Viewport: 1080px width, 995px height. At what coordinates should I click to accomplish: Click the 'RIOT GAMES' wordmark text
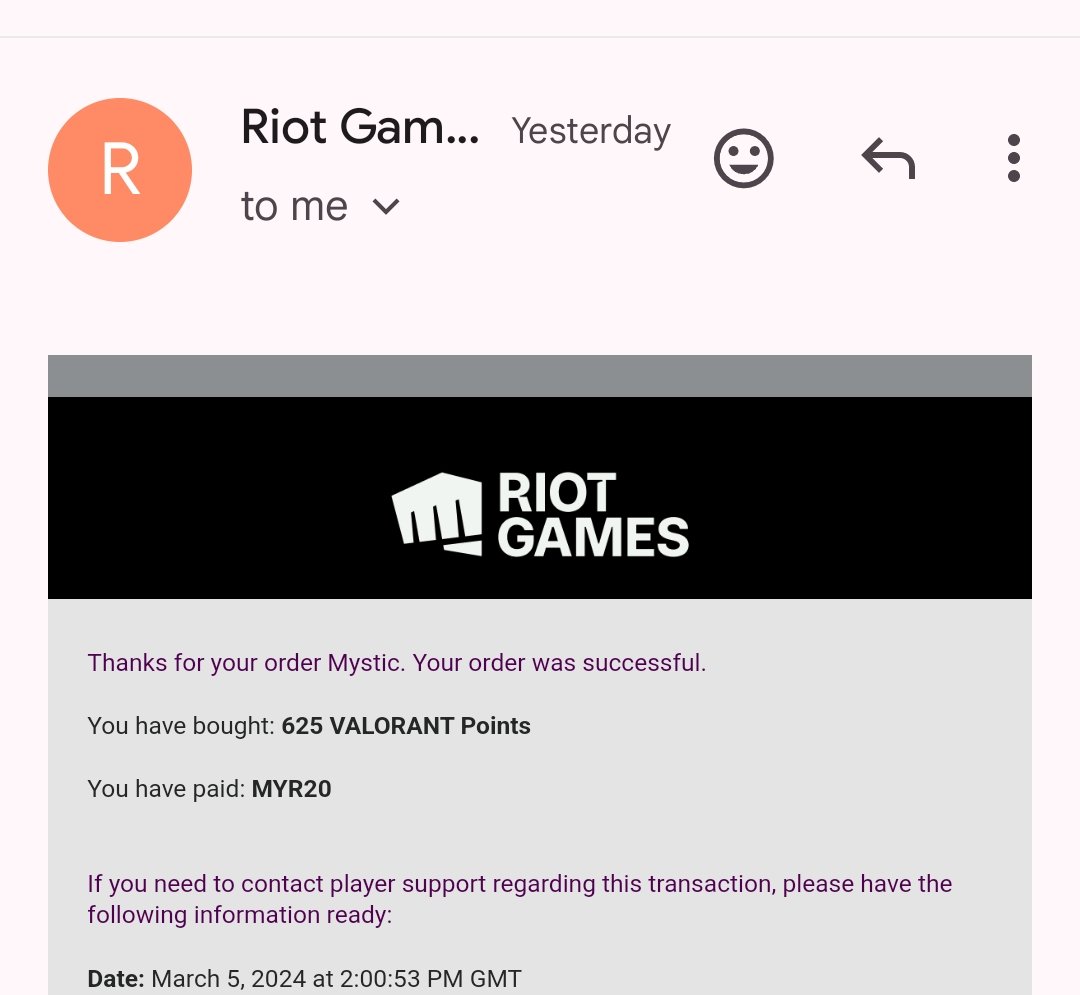pos(593,516)
